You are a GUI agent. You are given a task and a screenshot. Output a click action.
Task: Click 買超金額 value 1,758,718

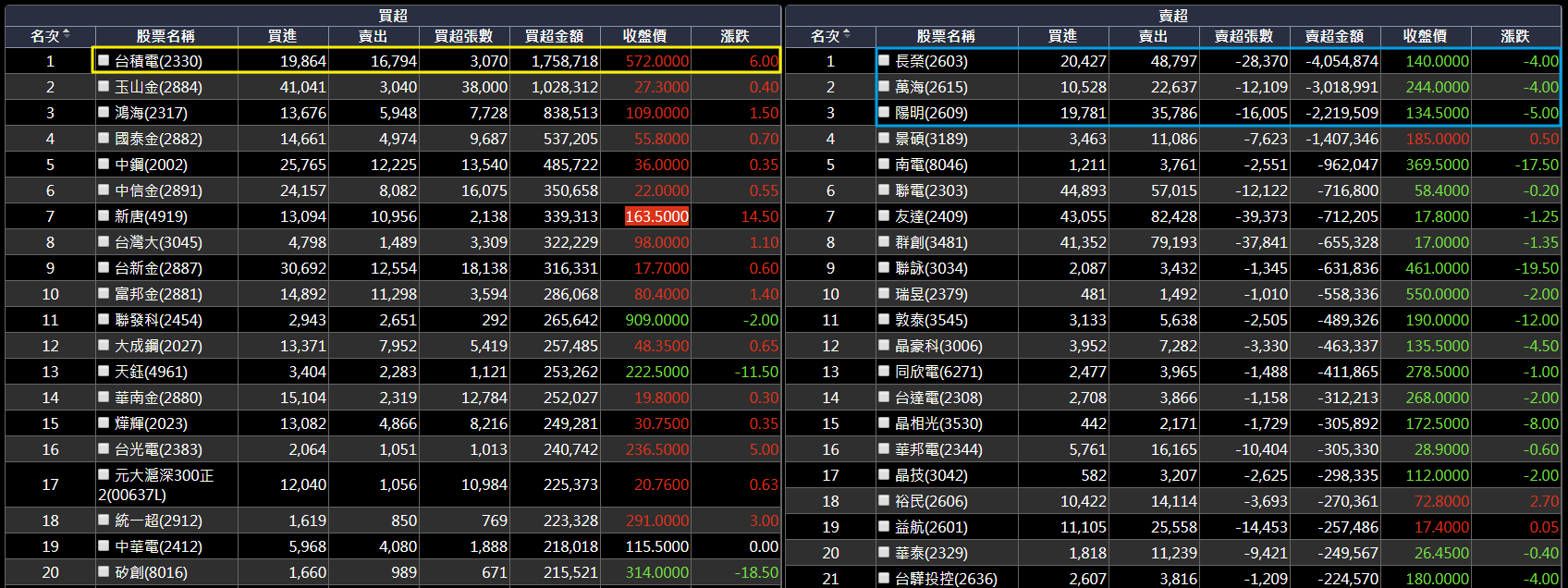[565, 61]
